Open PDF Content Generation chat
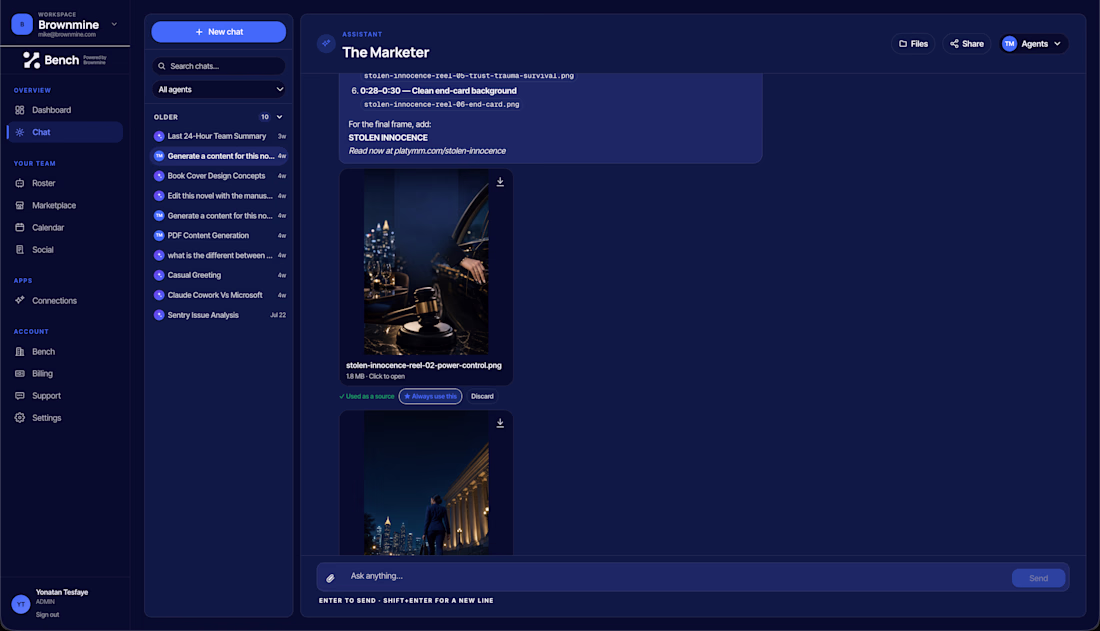The image size is (1100, 631). (219, 236)
